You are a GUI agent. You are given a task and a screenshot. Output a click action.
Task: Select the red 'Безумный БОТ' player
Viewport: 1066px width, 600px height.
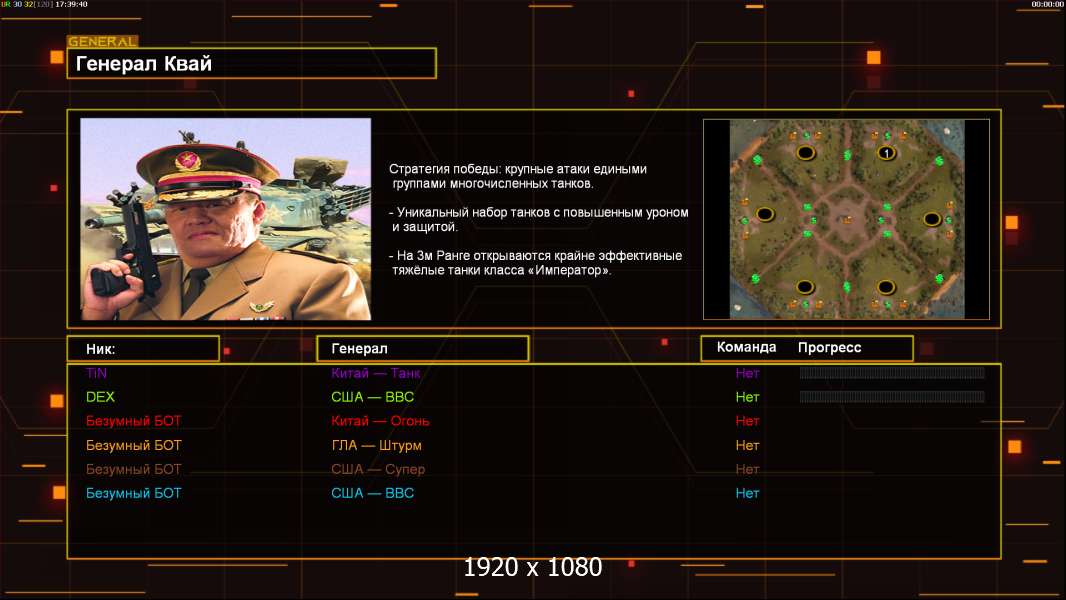tap(134, 421)
